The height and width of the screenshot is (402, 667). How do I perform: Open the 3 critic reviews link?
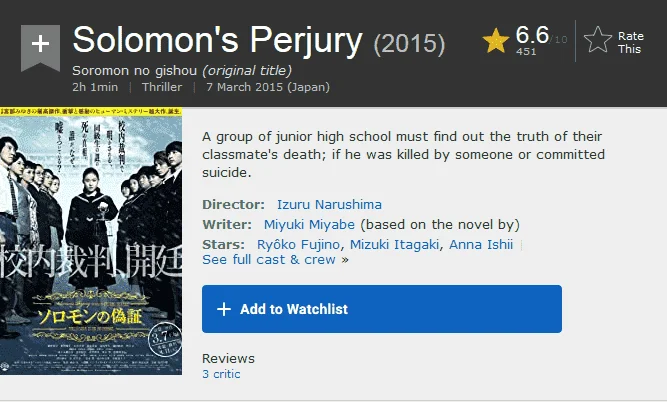221,374
